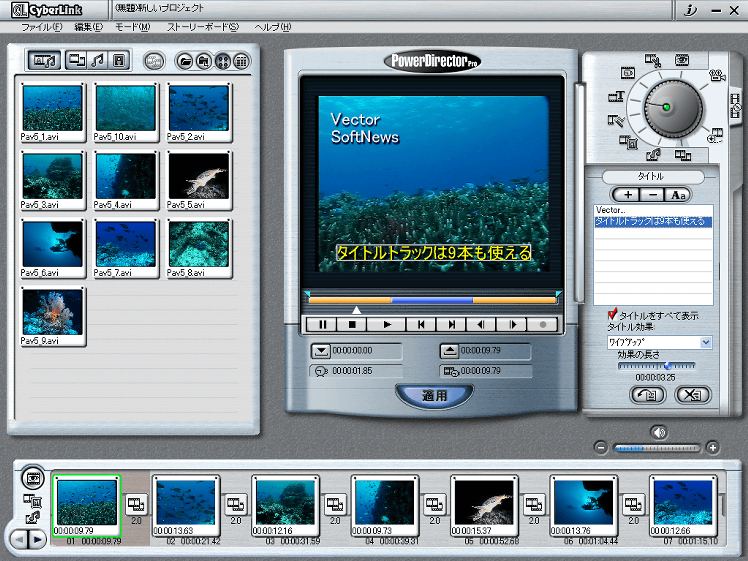Switch library to details grid view

click(242, 61)
